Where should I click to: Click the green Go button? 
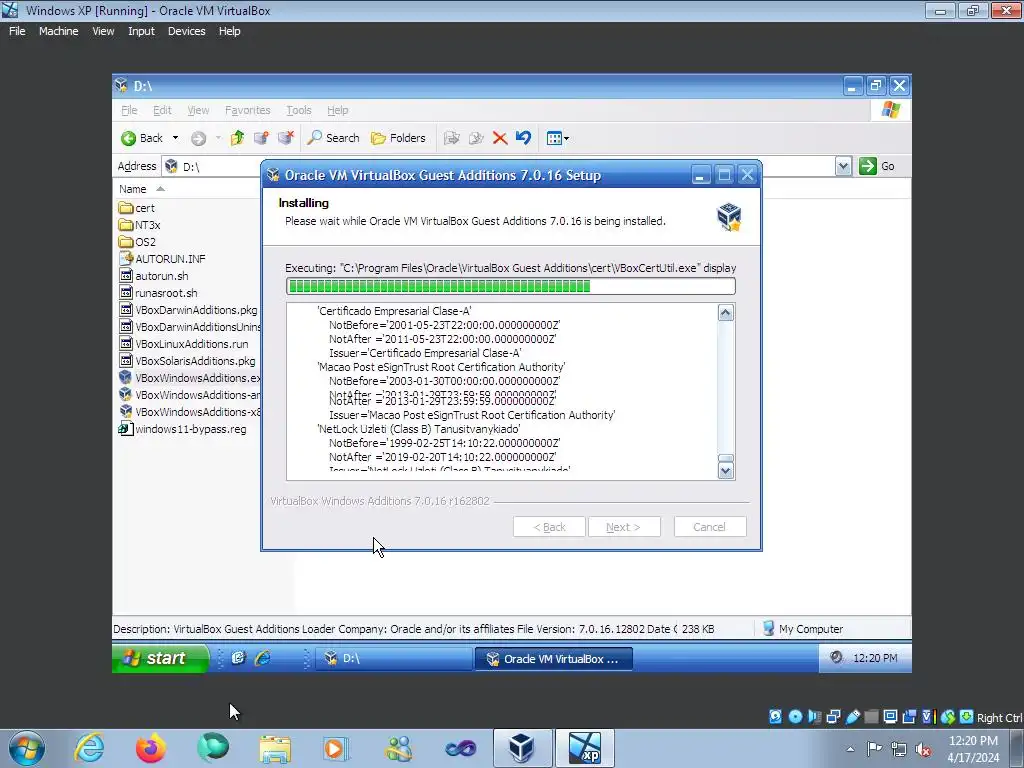[x=876, y=166]
